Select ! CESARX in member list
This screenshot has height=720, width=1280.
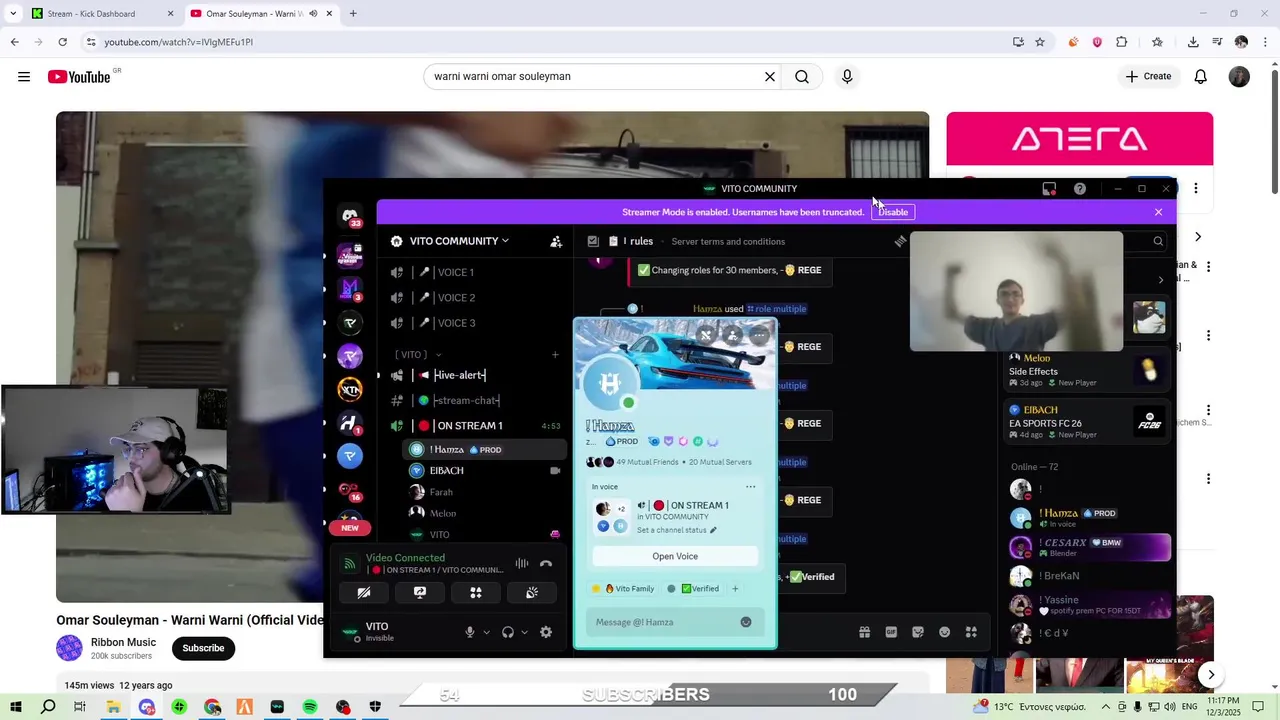coord(1090,547)
